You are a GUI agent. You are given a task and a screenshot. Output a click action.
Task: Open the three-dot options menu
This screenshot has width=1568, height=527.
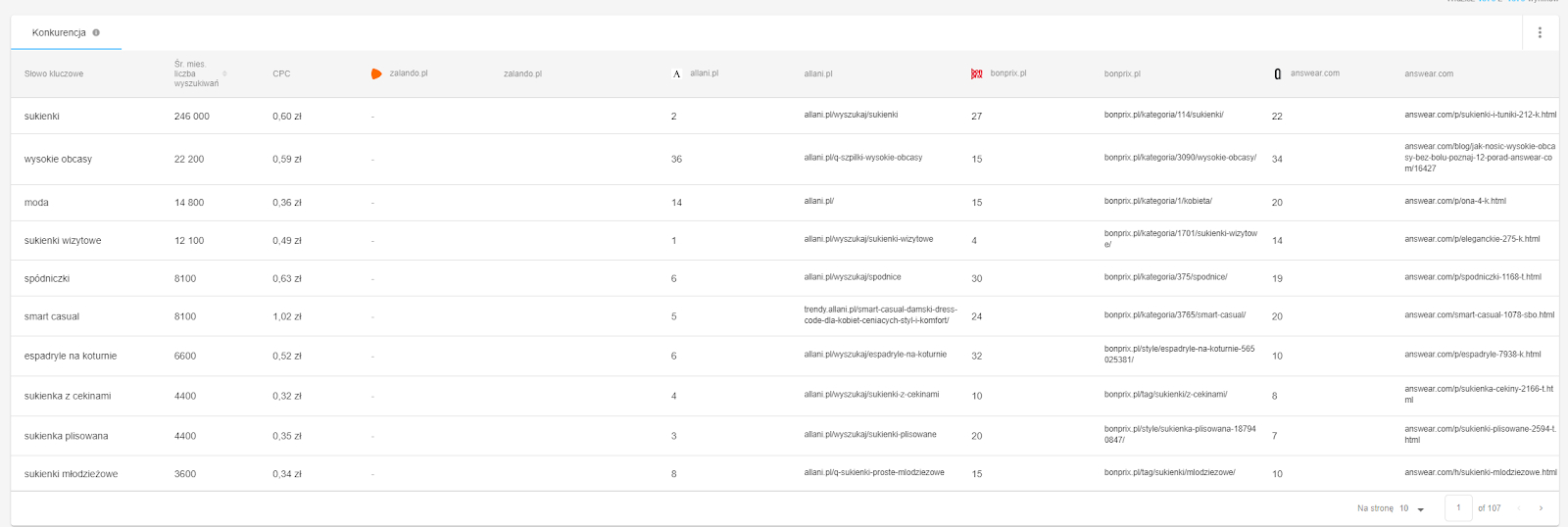coord(1540,32)
